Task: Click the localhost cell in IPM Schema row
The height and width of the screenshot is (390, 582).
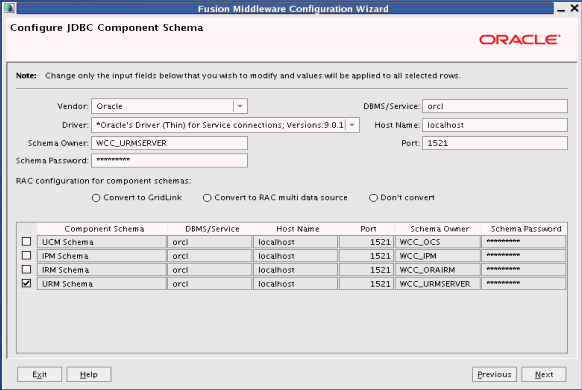Action: pos(295,256)
